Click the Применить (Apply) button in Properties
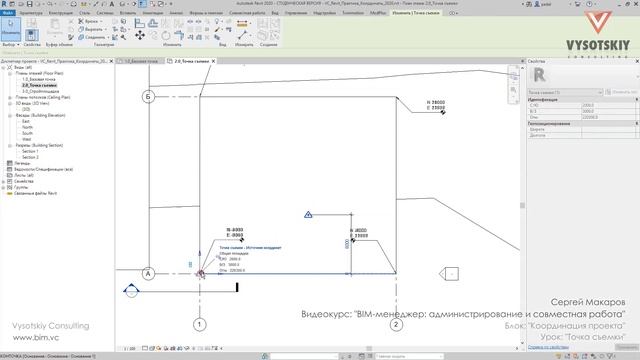This screenshot has width=640, height=360. pos(627,347)
